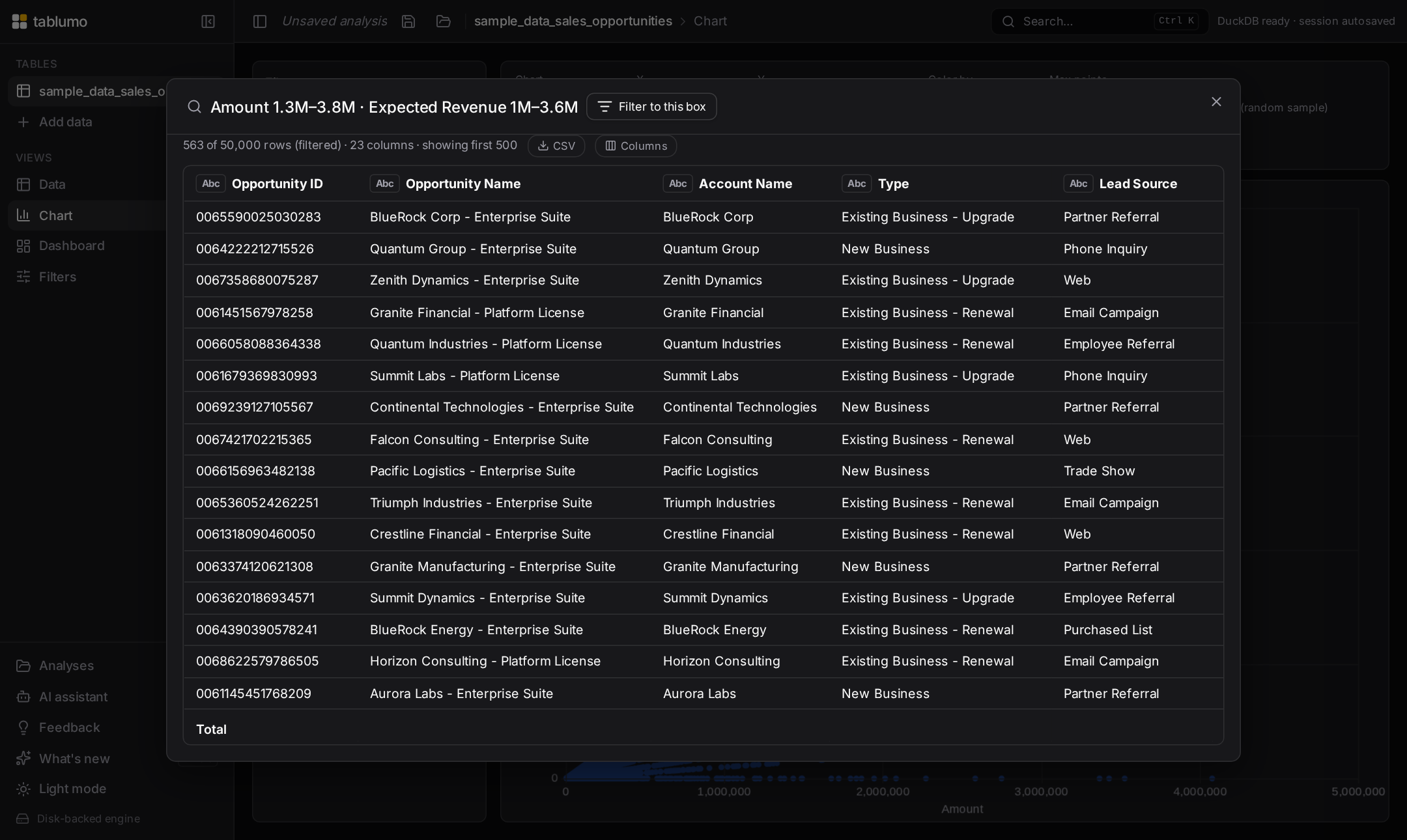Click Disk-backed engine status text
Viewport: 1407px width, 840px height.
tap(89, 819)
